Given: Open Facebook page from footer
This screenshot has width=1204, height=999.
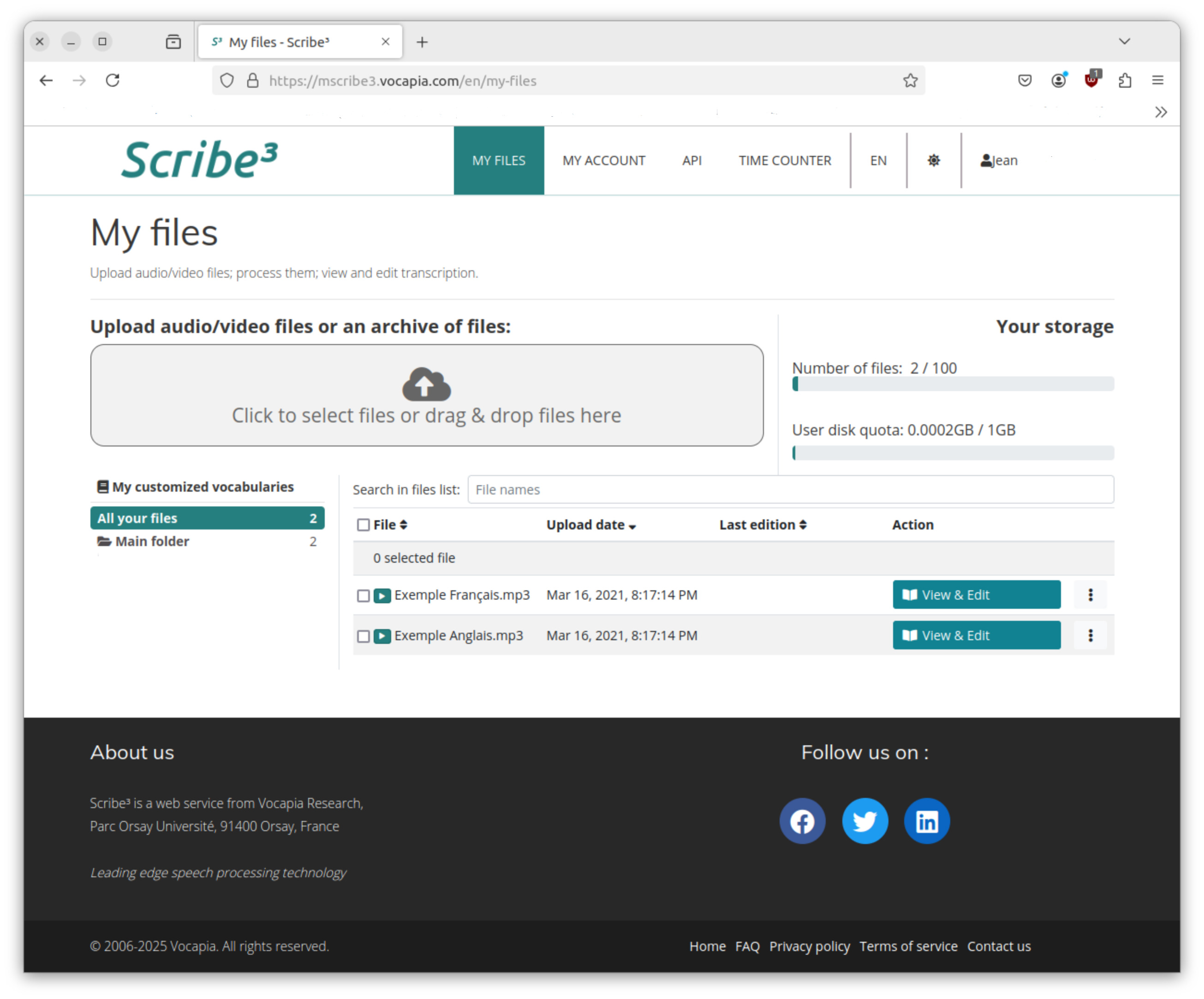Looking at the screenshot, I should (x=802, y=822).
